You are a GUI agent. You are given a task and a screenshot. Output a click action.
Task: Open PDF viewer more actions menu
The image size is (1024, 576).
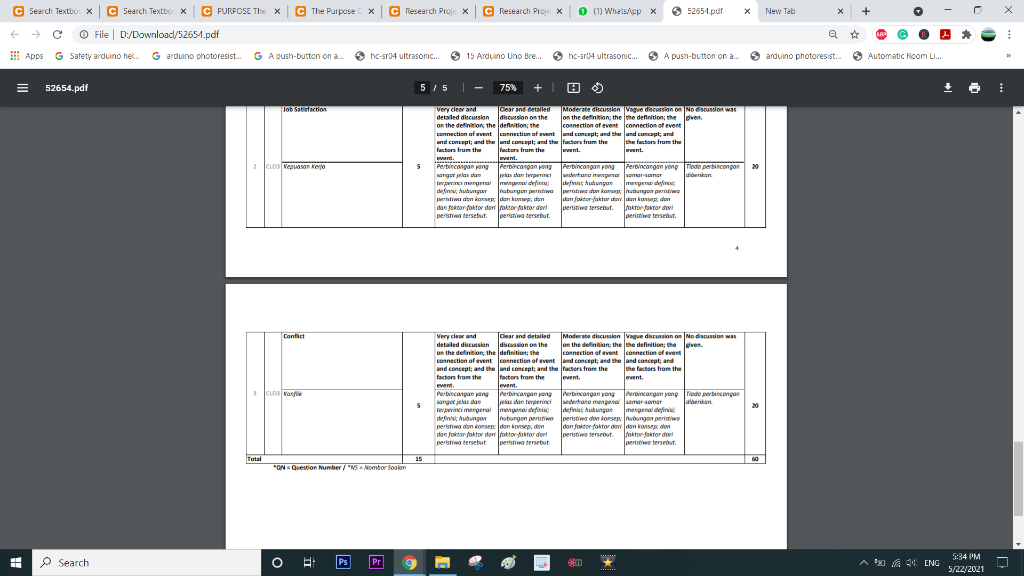[1001, 88]
